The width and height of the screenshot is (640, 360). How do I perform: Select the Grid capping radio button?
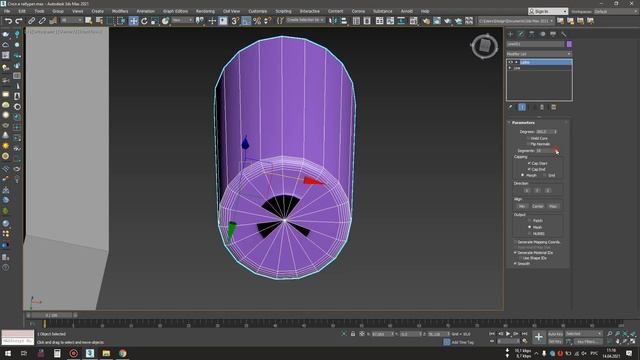[544, 176]
